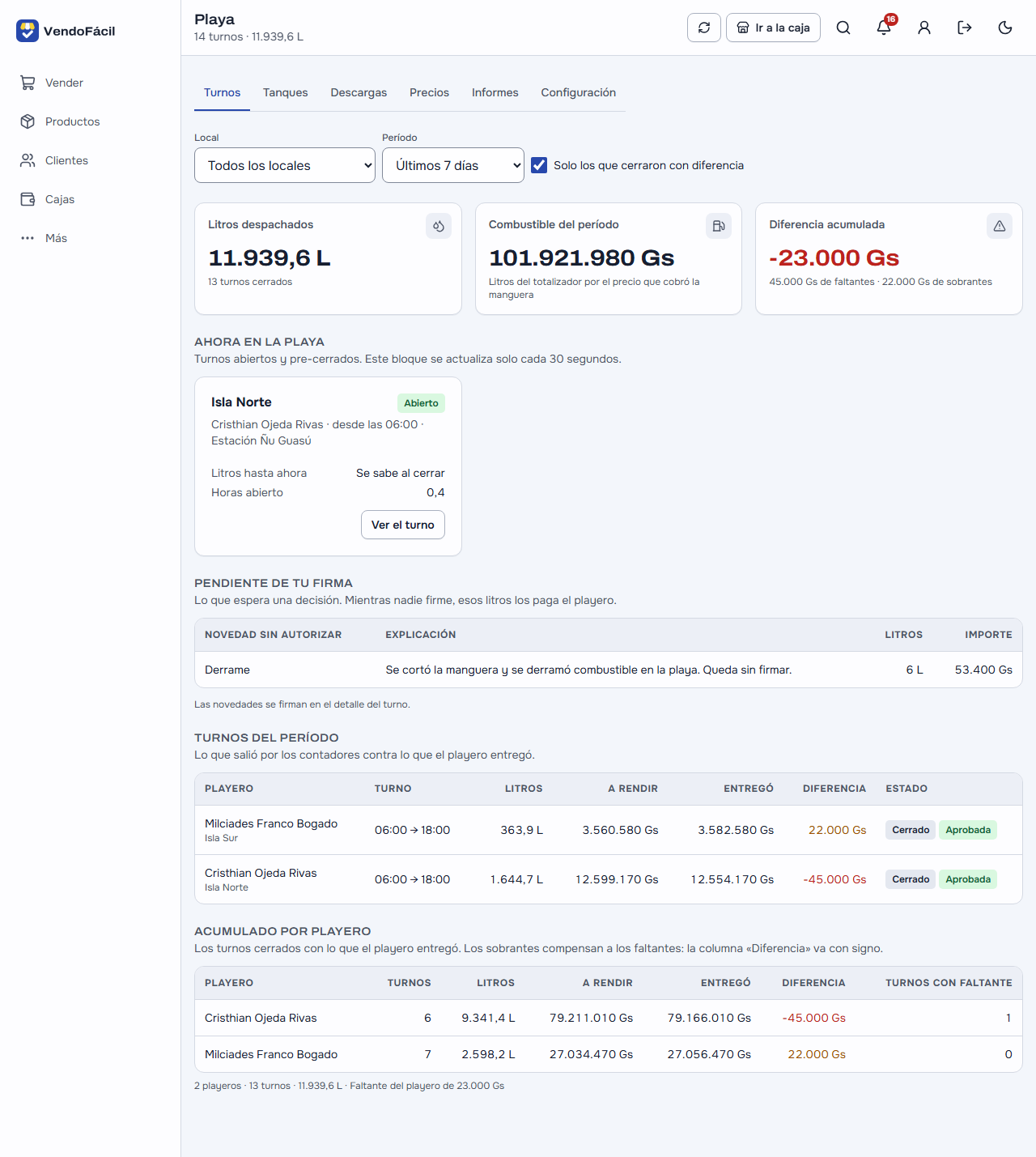This screenshot has height=1157, width=1036.
Task: Click the refresh icon in header
Action: click(x=704, y=28)
